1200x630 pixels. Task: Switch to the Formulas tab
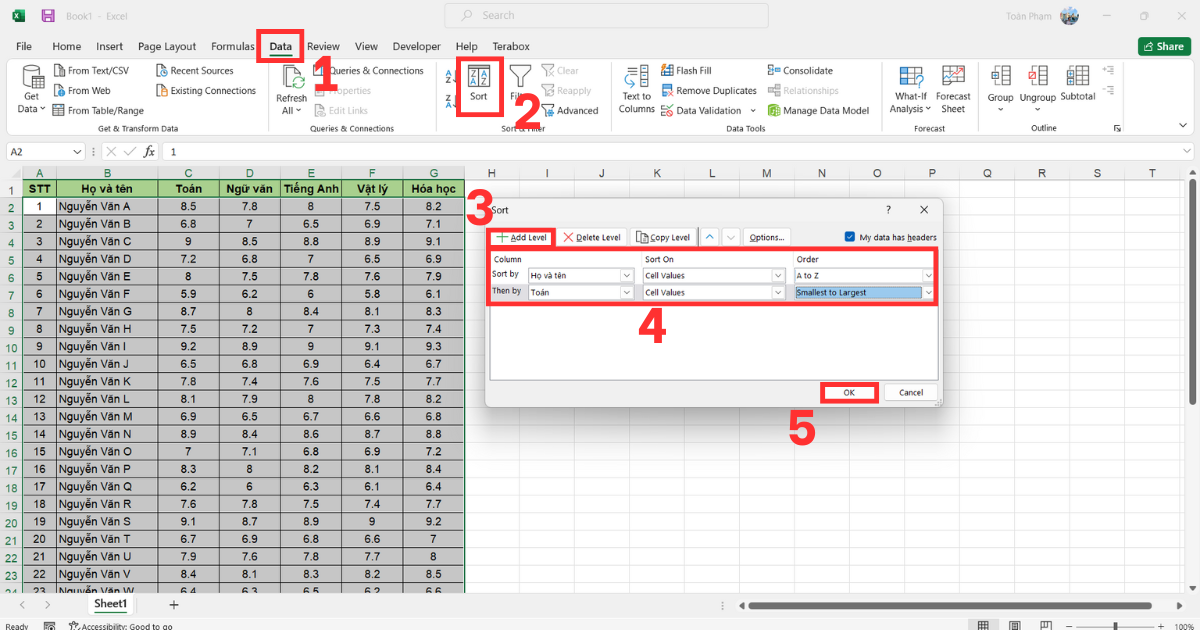(x=233, y=47)
